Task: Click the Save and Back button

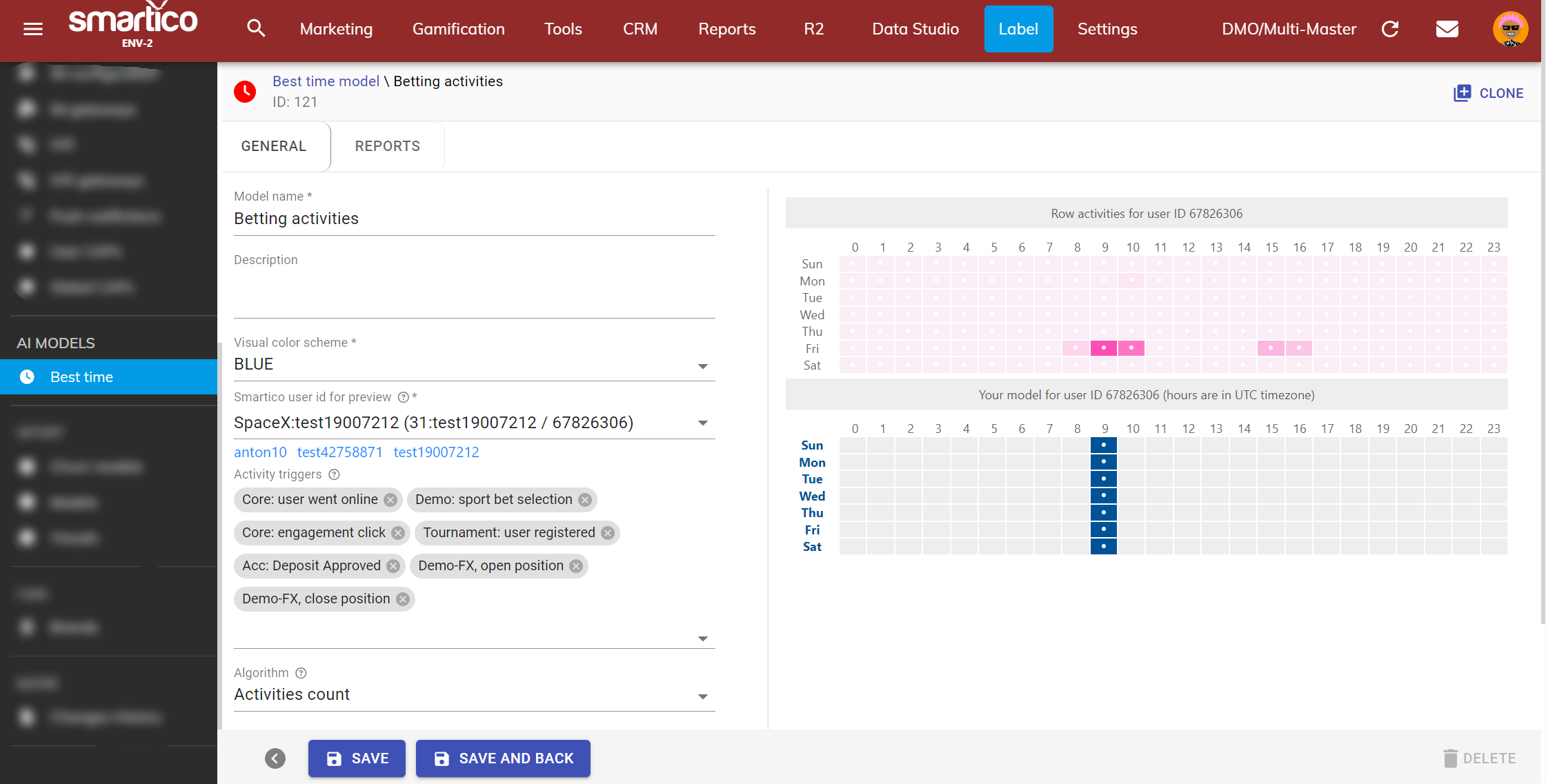Action: coord(503,758)
